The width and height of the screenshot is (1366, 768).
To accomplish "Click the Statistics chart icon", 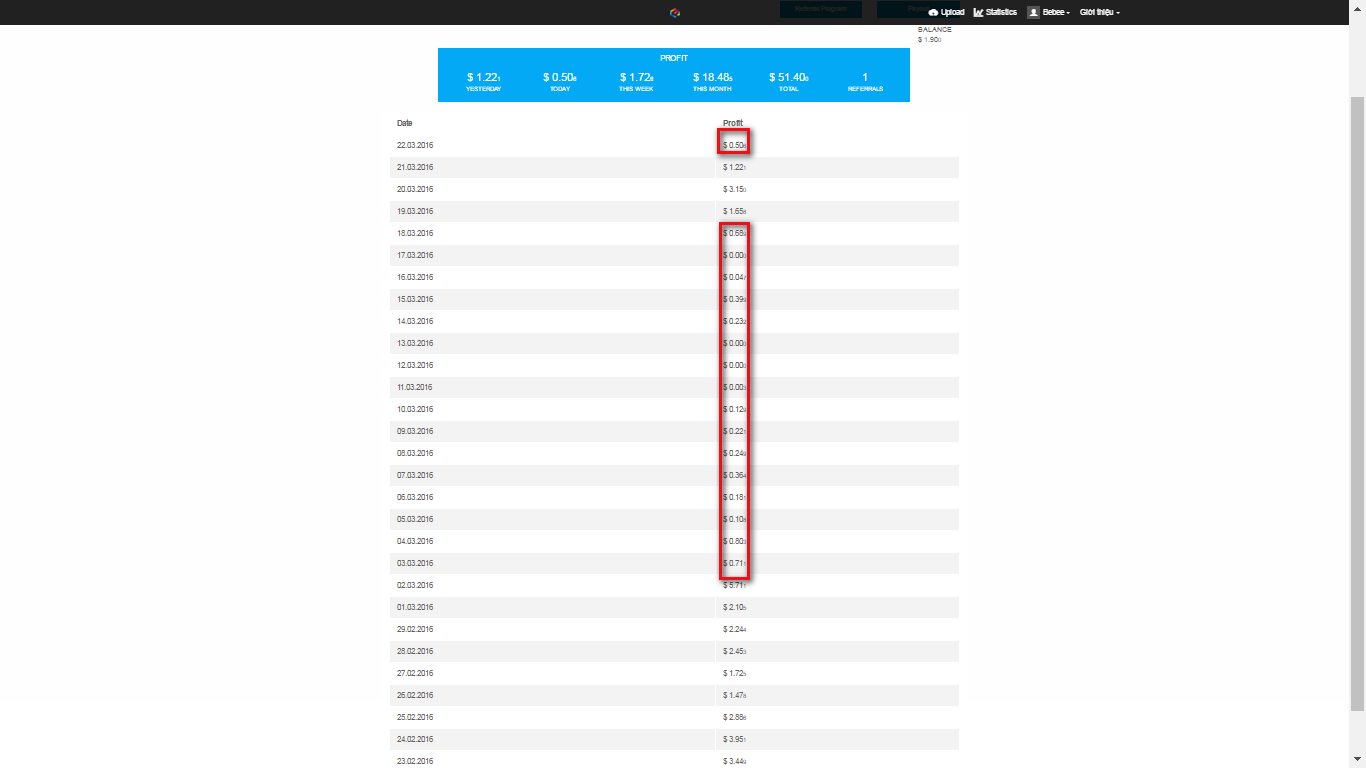I will coord(978,12).
